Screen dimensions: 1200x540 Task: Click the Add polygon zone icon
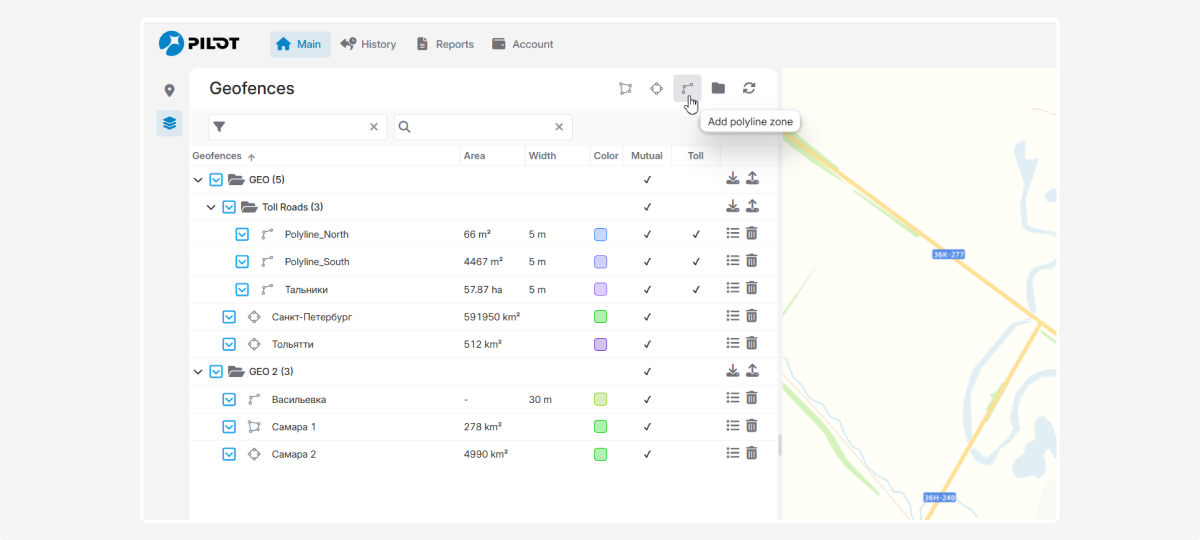625,88
